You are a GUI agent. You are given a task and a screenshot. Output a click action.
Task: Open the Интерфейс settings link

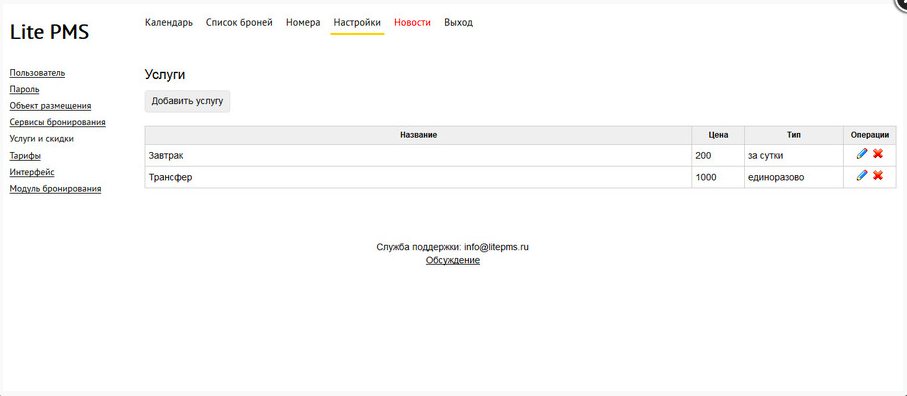[32, 172]
